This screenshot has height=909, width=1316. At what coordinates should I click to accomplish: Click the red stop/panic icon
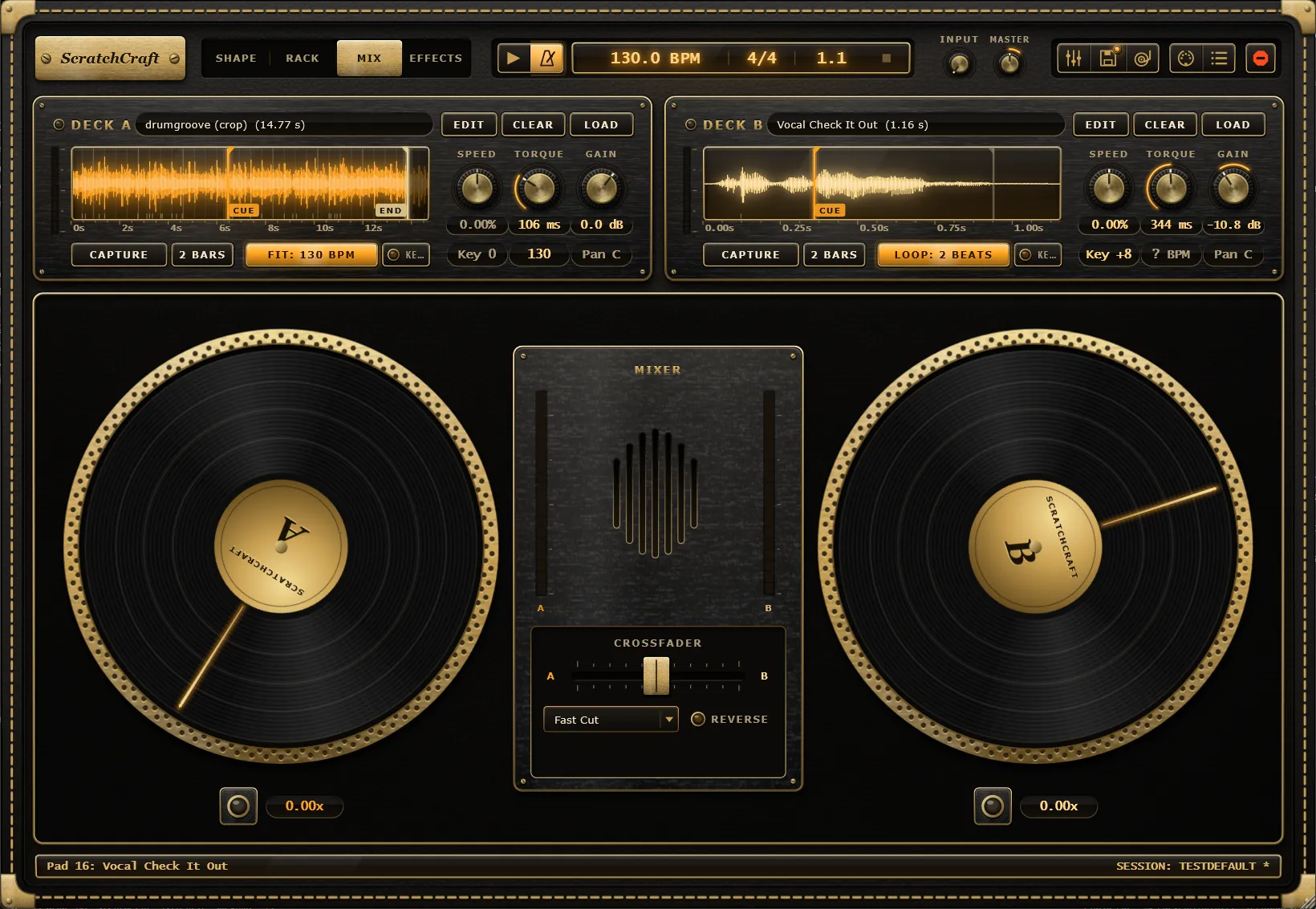click(1261, 59)
